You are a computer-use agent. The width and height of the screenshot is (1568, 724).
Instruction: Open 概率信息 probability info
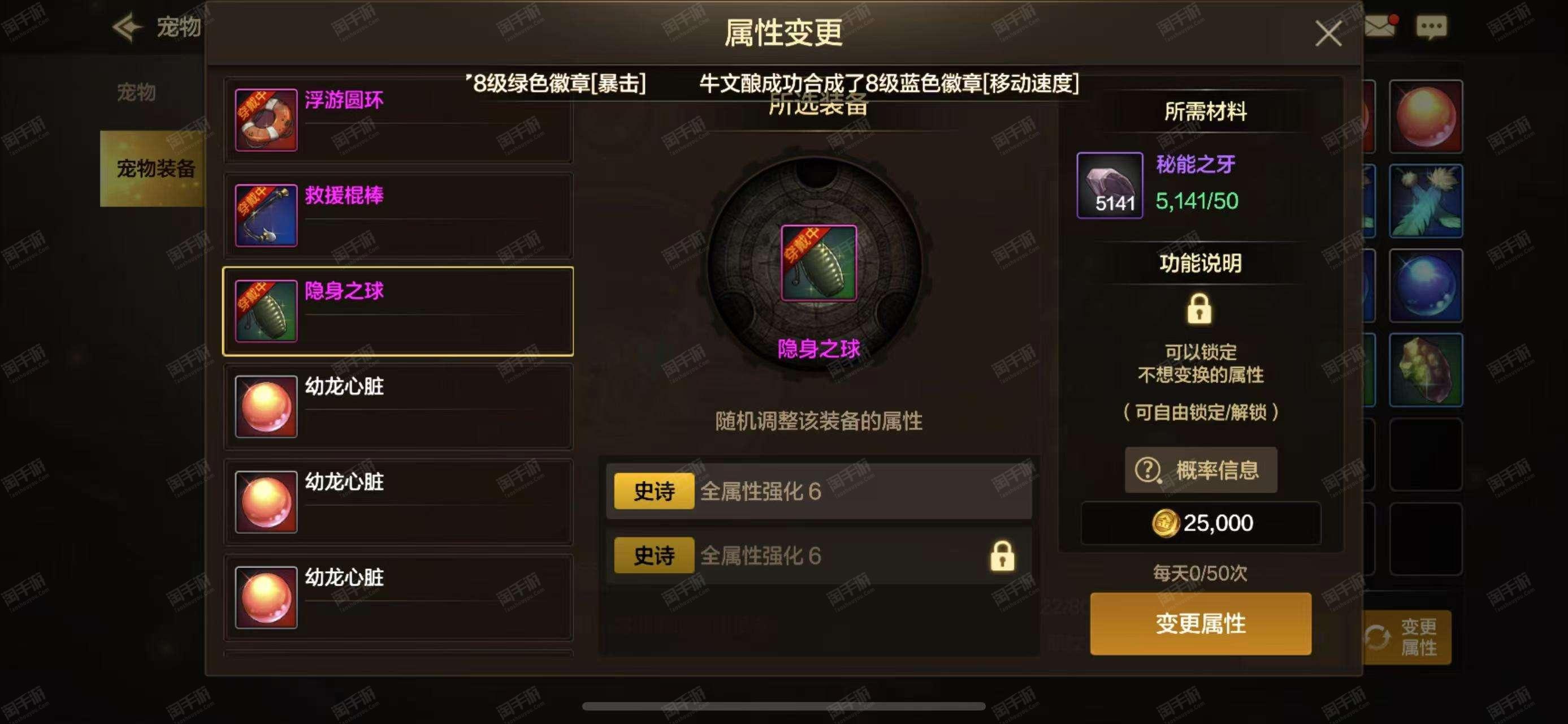click(1201, 469)
